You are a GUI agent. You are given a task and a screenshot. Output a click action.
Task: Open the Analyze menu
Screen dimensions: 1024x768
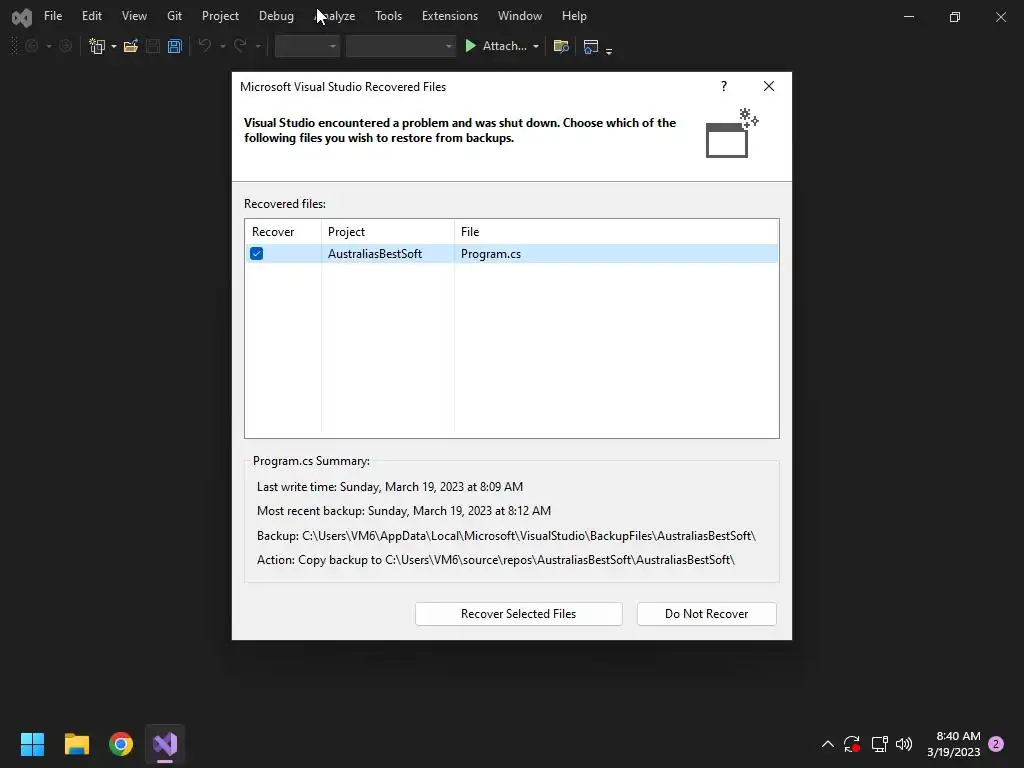pos(335,16)
